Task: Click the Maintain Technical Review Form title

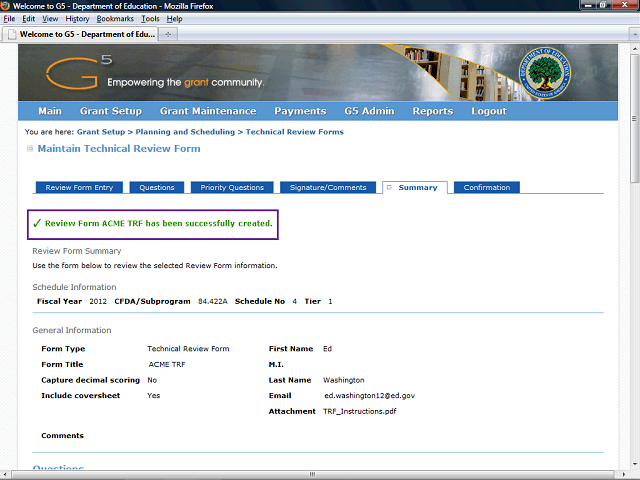Action: tap(119, 149)
